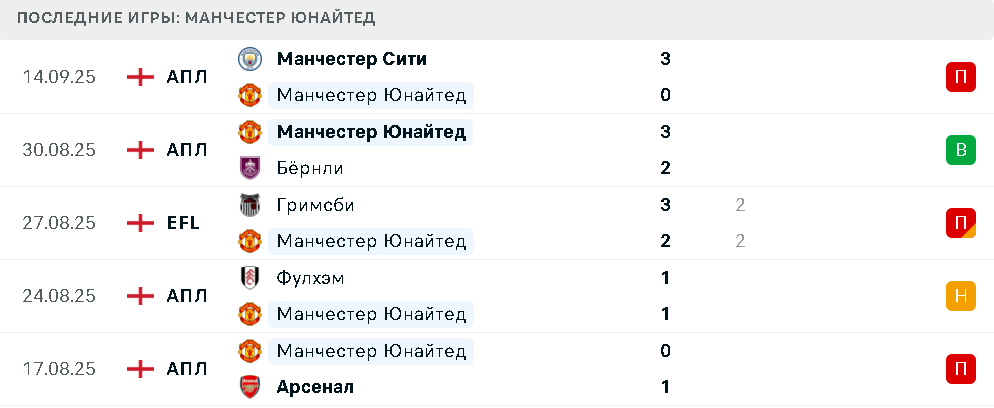
Task: Open match dated 24.08.25
Action: point(497,296)
